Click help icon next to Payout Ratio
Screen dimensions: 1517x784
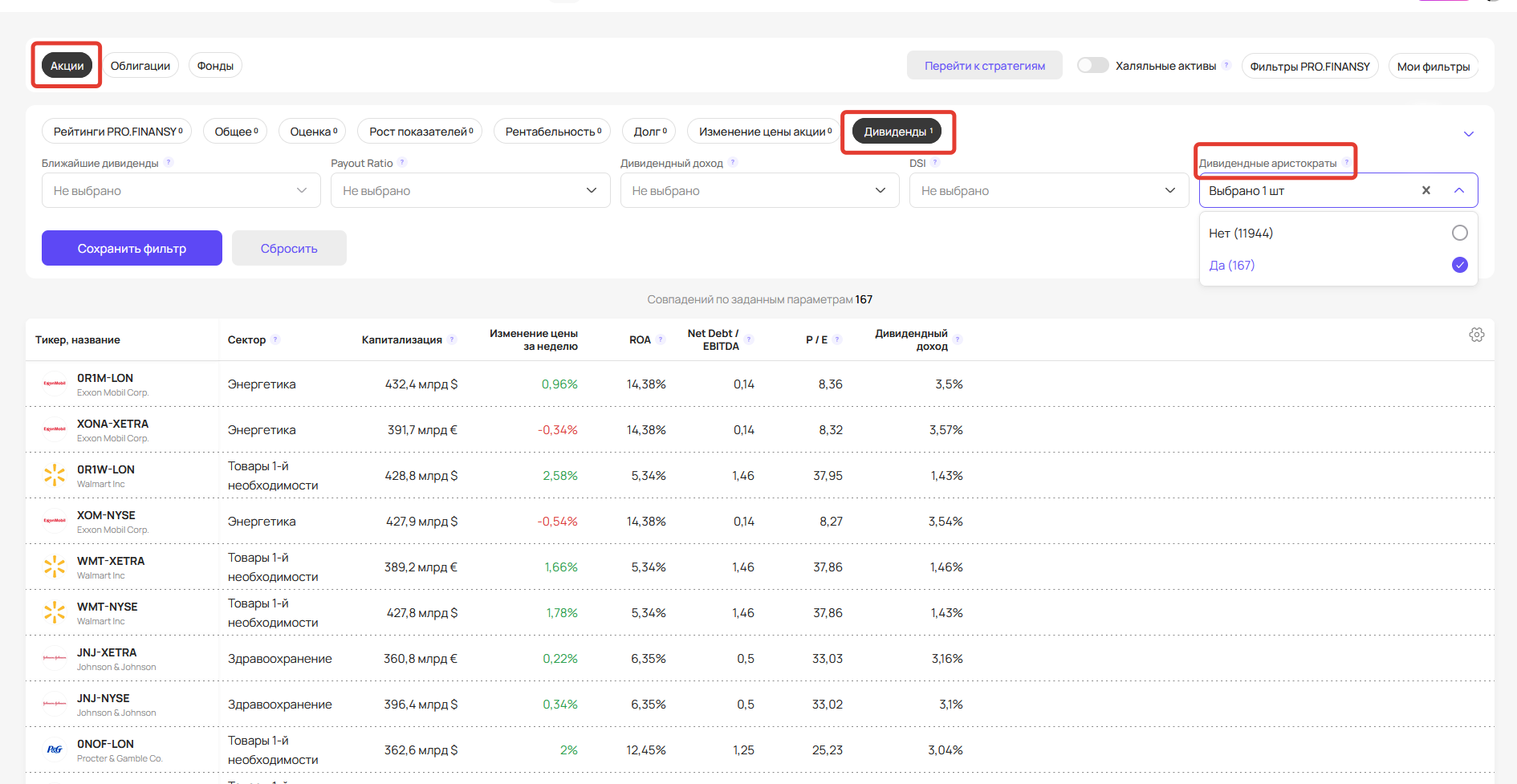tap(402, 163)
